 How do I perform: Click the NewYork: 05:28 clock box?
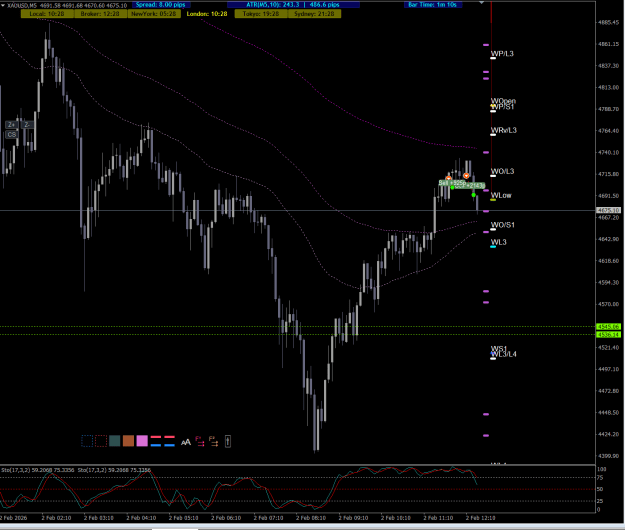(x=154, y=14)
